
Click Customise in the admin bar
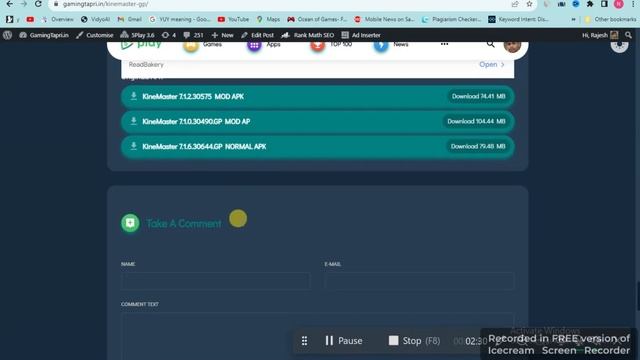(x=95, y=35)
